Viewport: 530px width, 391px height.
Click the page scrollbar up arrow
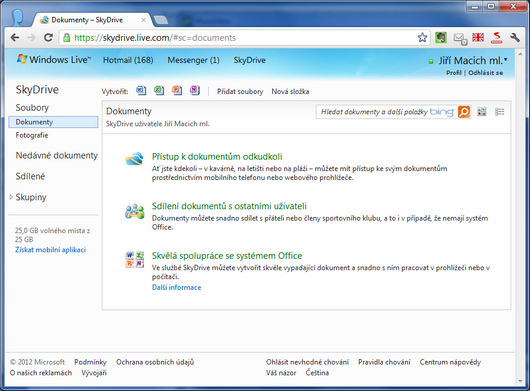click(x=521, y=54)
